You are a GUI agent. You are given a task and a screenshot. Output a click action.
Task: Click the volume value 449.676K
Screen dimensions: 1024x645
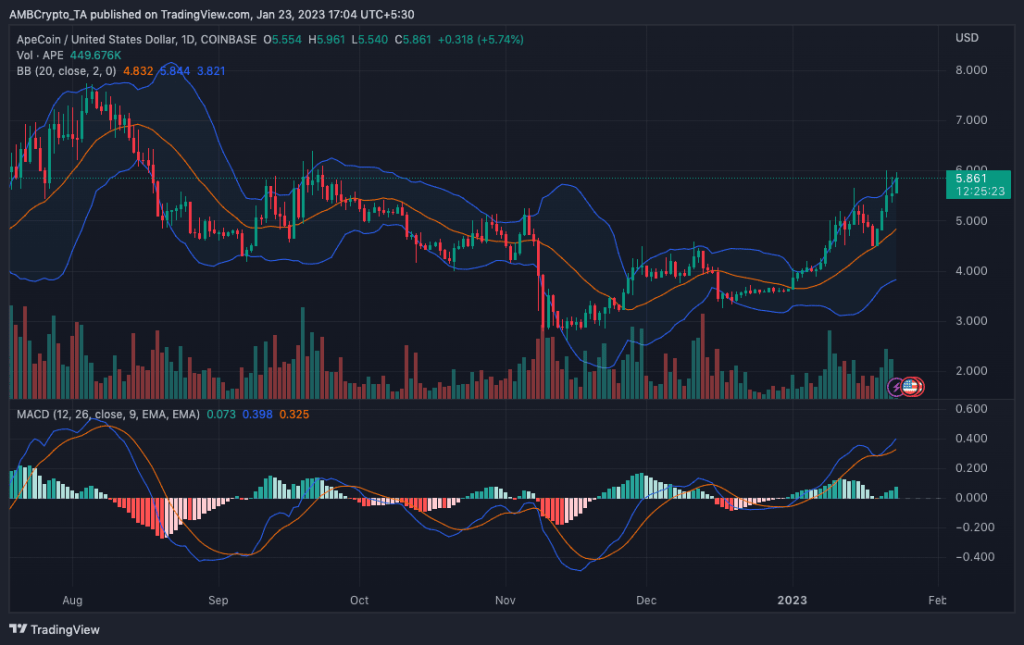103,56
